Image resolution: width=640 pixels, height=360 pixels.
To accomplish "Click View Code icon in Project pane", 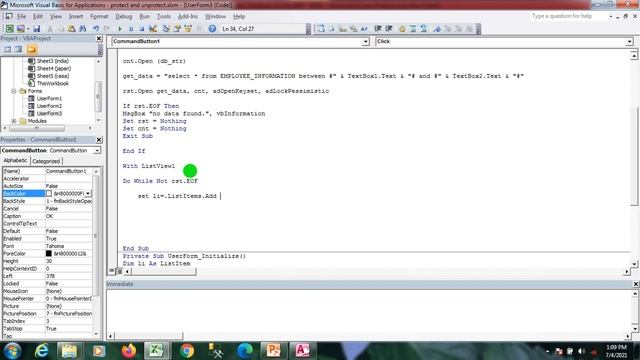I will click(8, 49).
